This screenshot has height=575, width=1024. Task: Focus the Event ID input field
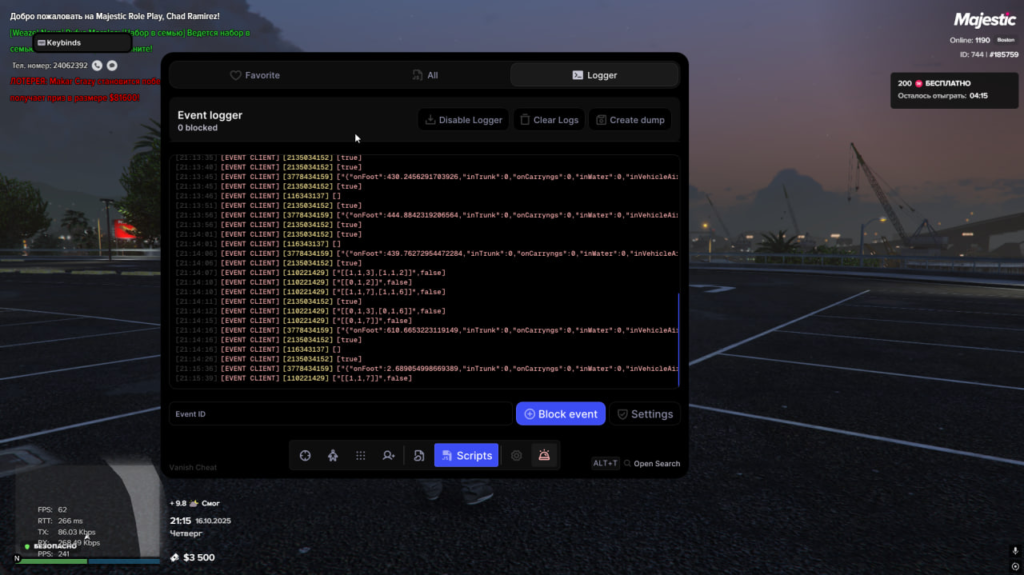[x=340, y=414]
